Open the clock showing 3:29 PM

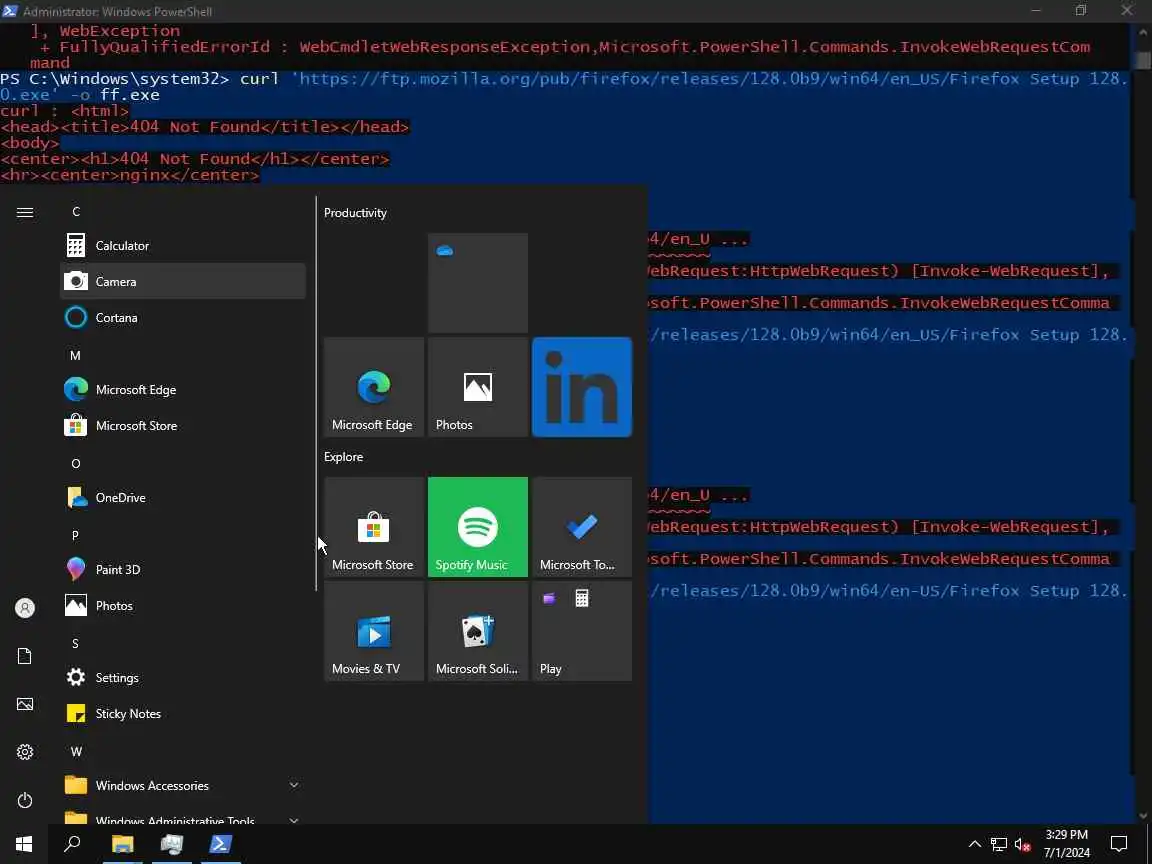tap(1067, 844)
